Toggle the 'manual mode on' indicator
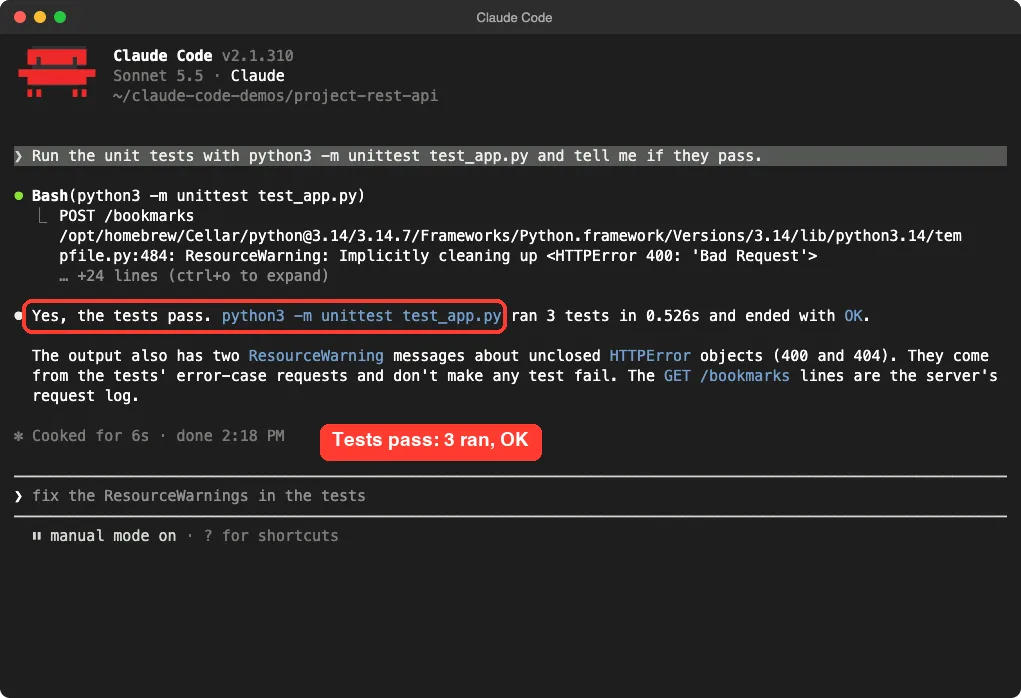 pyautogui.click(x=113, y=536)
